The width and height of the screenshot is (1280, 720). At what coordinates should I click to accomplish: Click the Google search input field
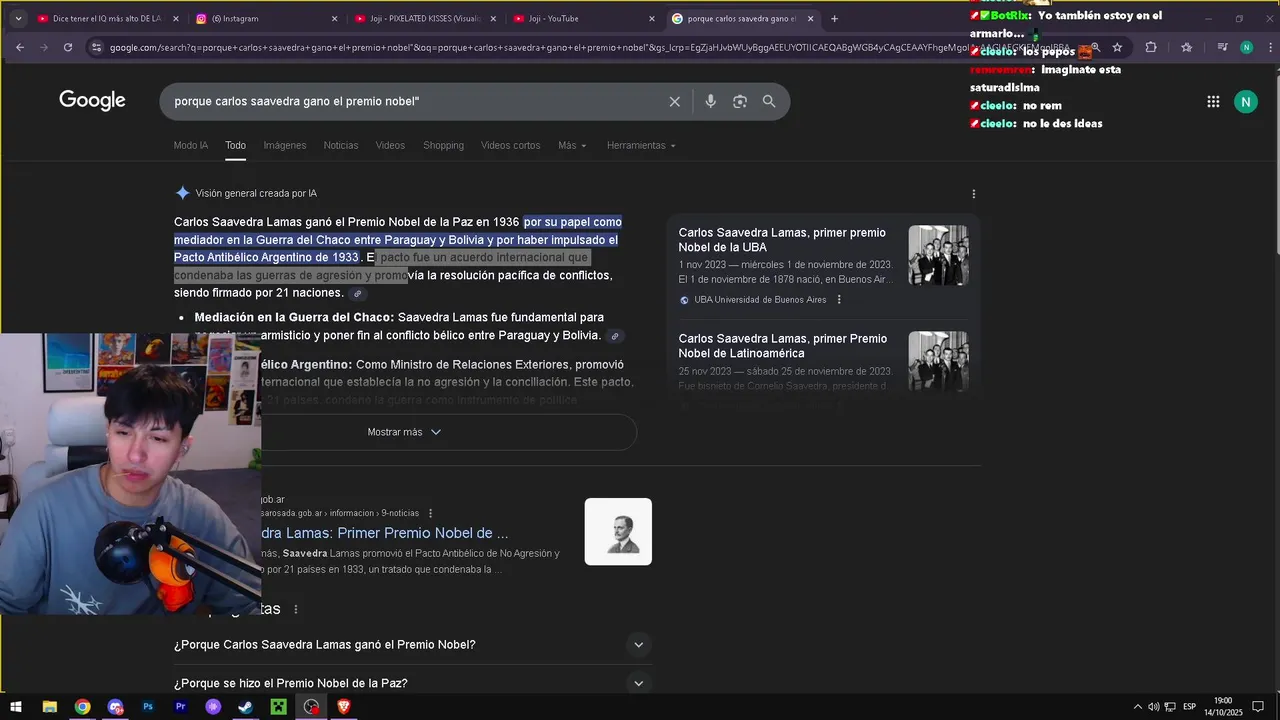click(415, 101)
